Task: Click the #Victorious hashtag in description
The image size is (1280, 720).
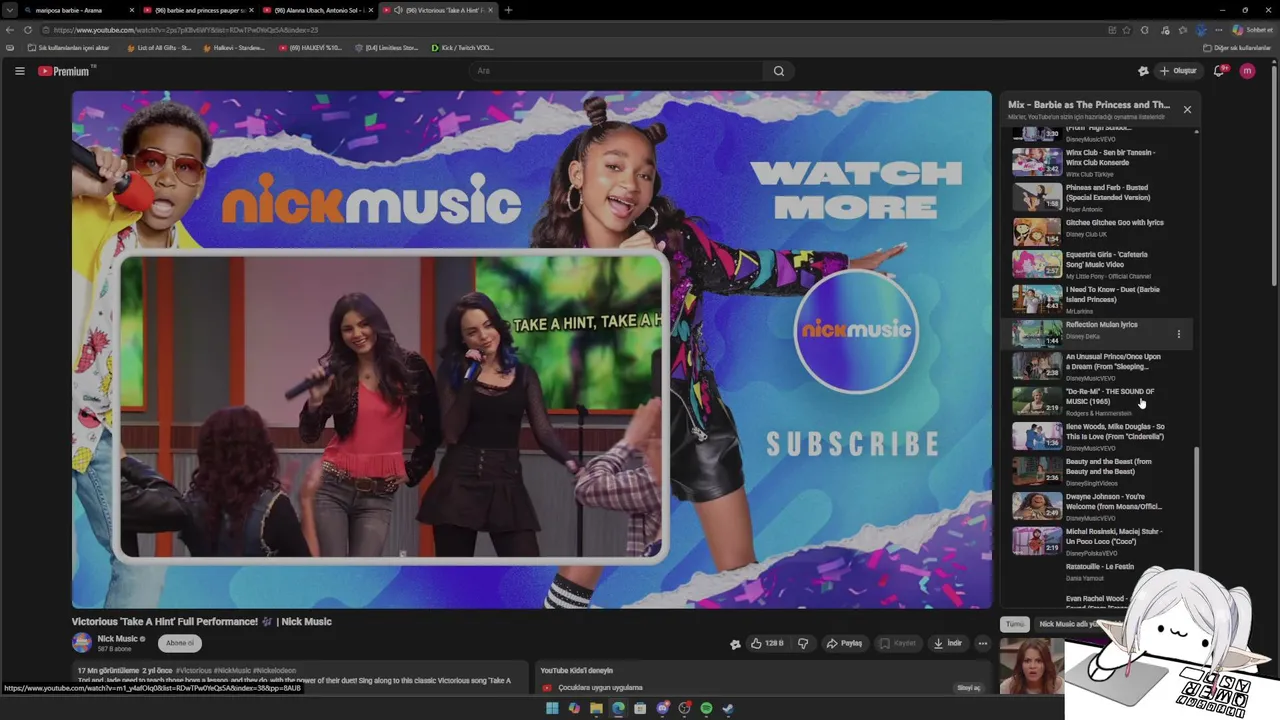Action: (x=193, y=671)
